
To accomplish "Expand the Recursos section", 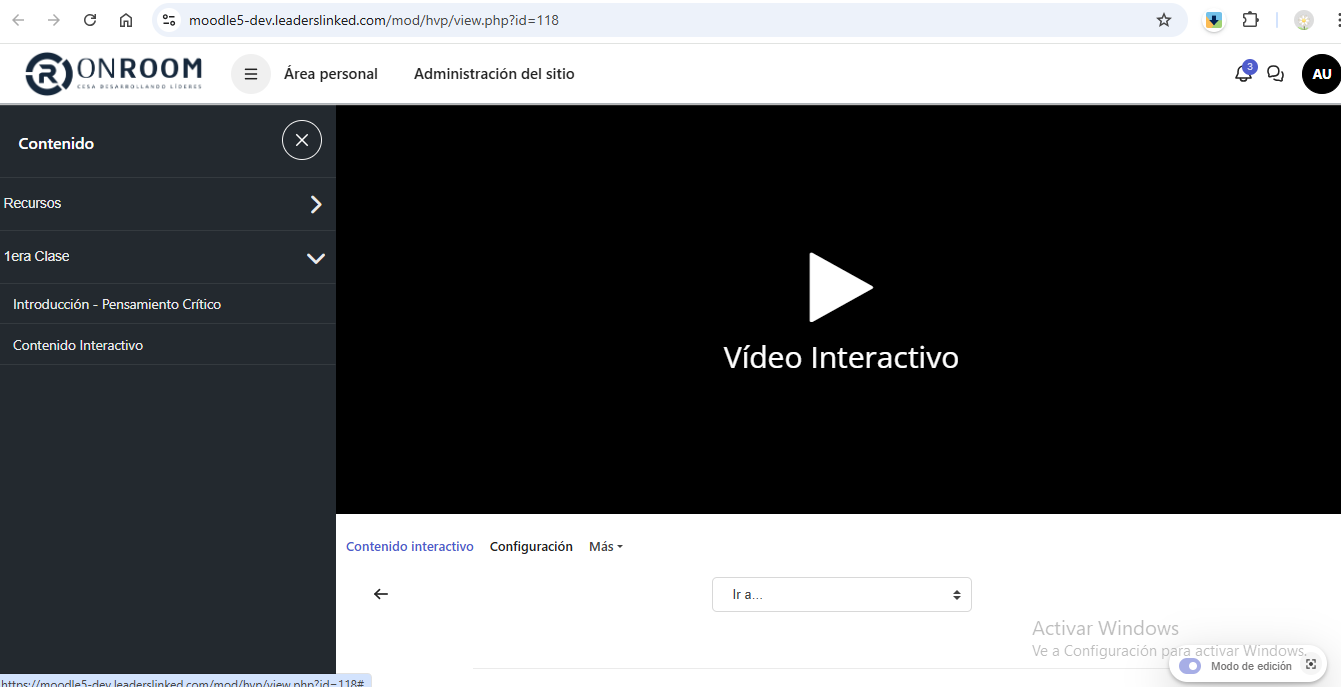I will pos(316,204).
